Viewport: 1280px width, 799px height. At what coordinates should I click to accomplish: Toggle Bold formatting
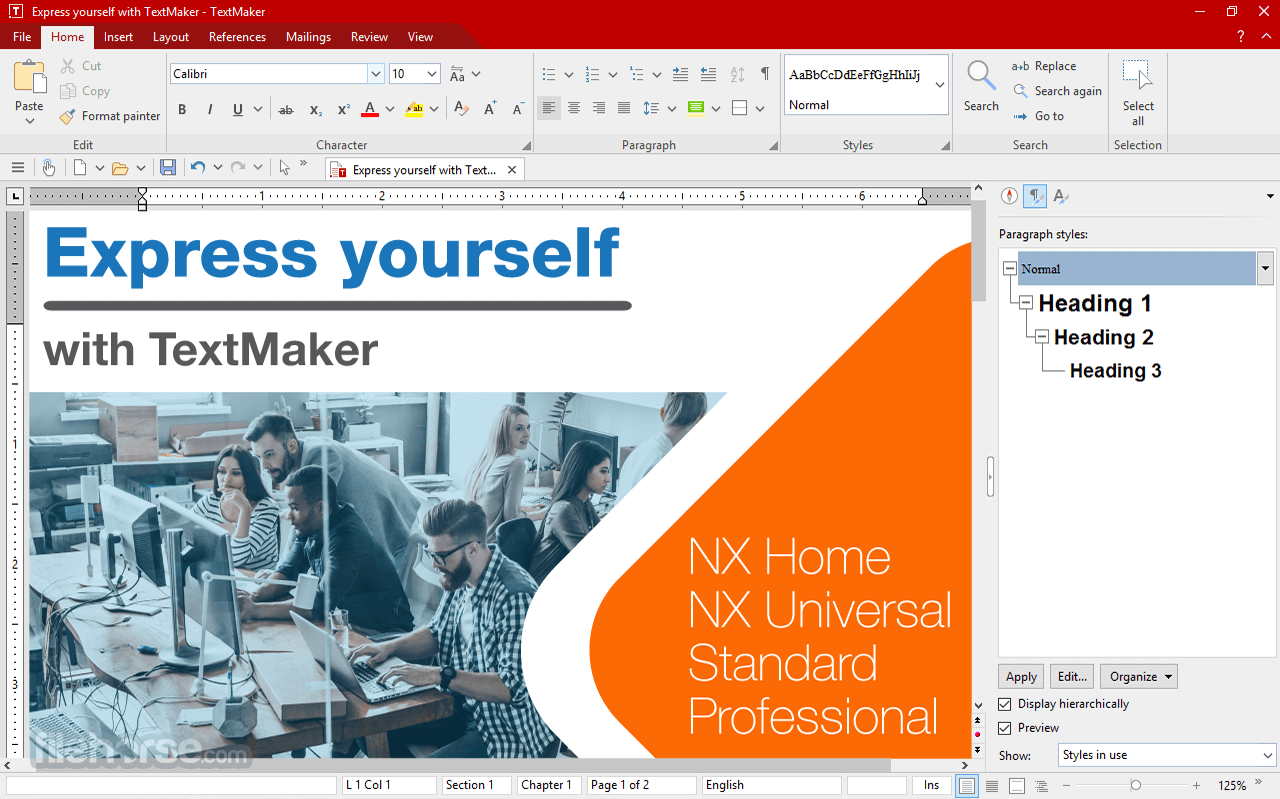182,109
